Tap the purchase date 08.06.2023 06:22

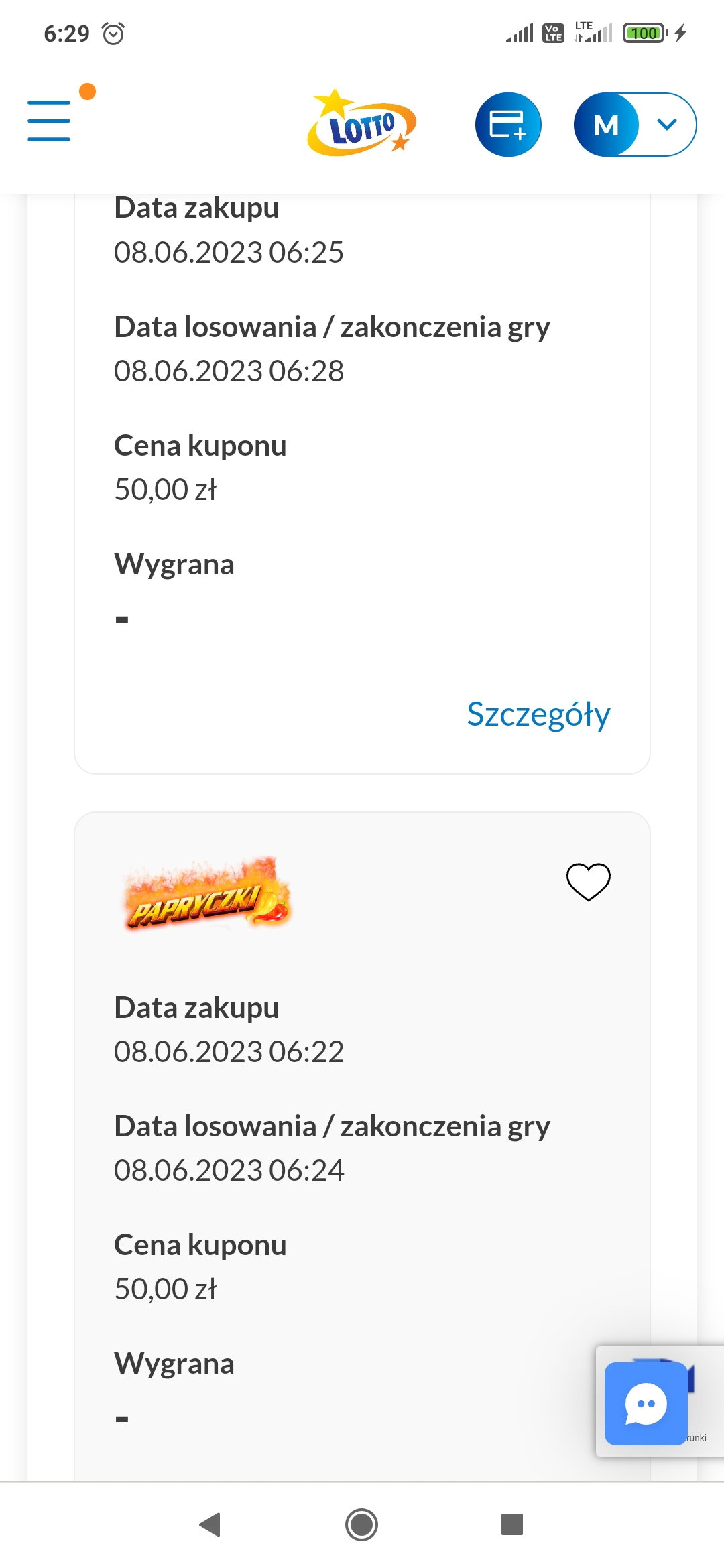pyautogui.click(x=229, y=1051)
